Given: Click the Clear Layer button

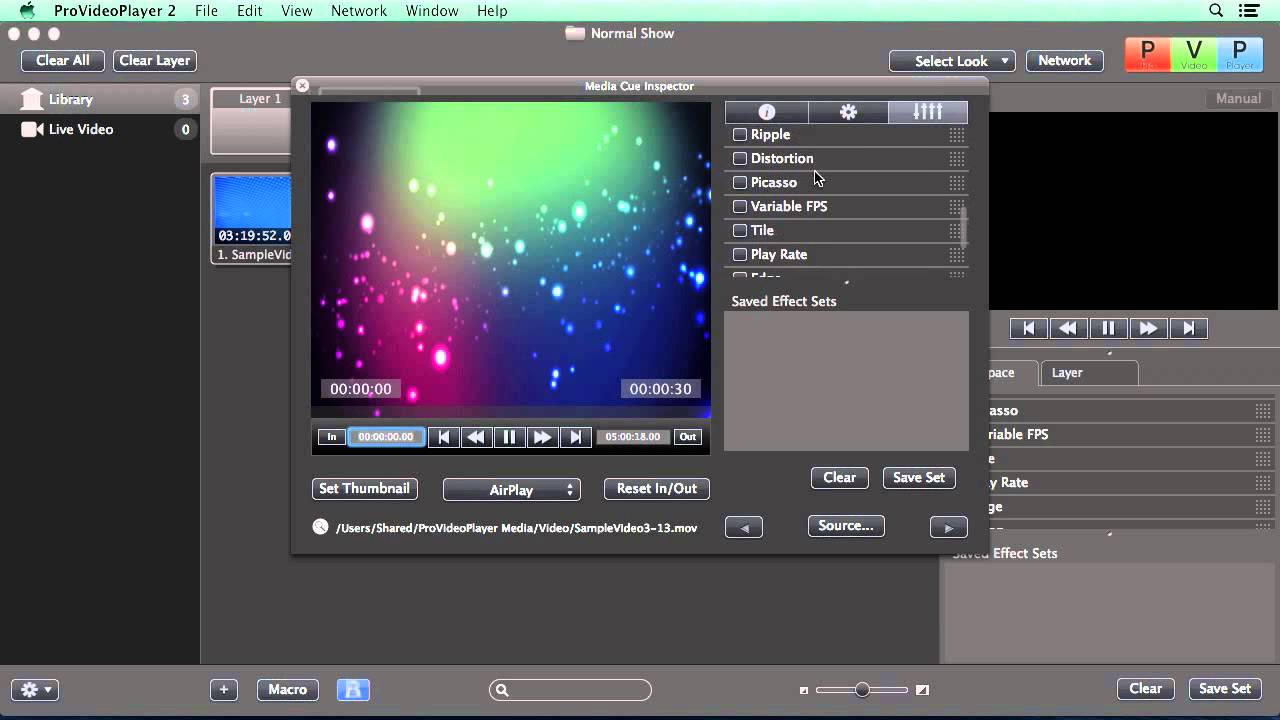Looking at the screenshot, I should click(x=155, y=60).
